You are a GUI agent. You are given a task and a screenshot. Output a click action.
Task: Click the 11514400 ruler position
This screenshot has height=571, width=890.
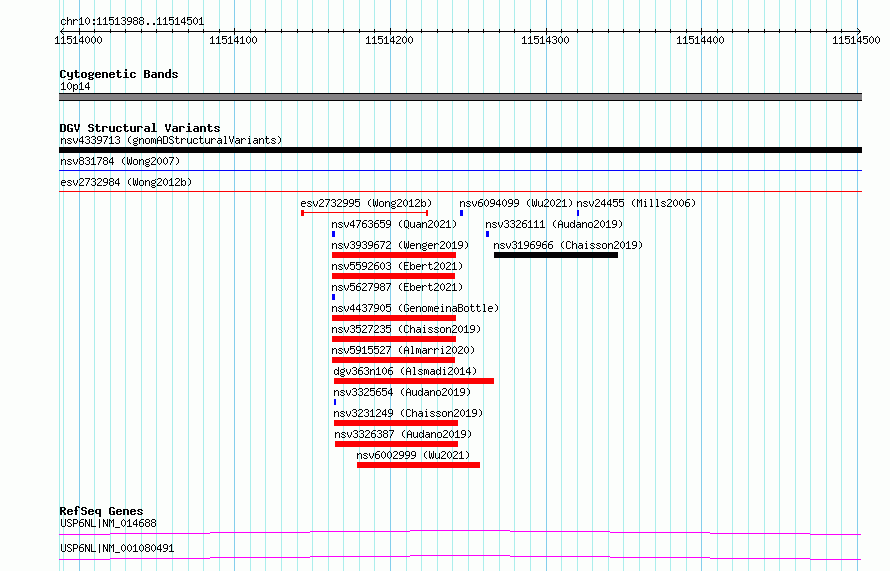(x=700, y=40)
